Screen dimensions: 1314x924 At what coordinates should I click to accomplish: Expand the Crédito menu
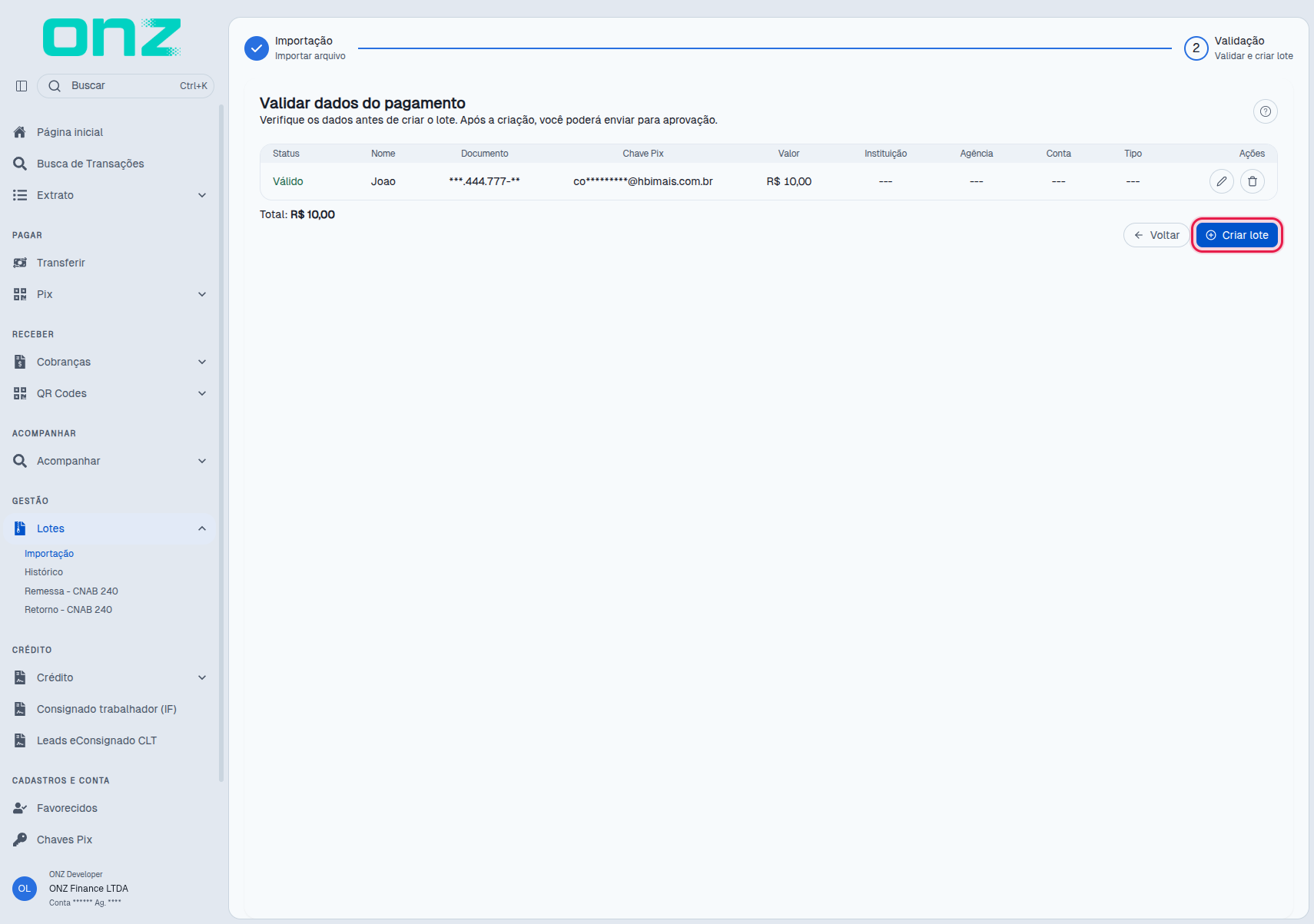click(x=202, y=677)
